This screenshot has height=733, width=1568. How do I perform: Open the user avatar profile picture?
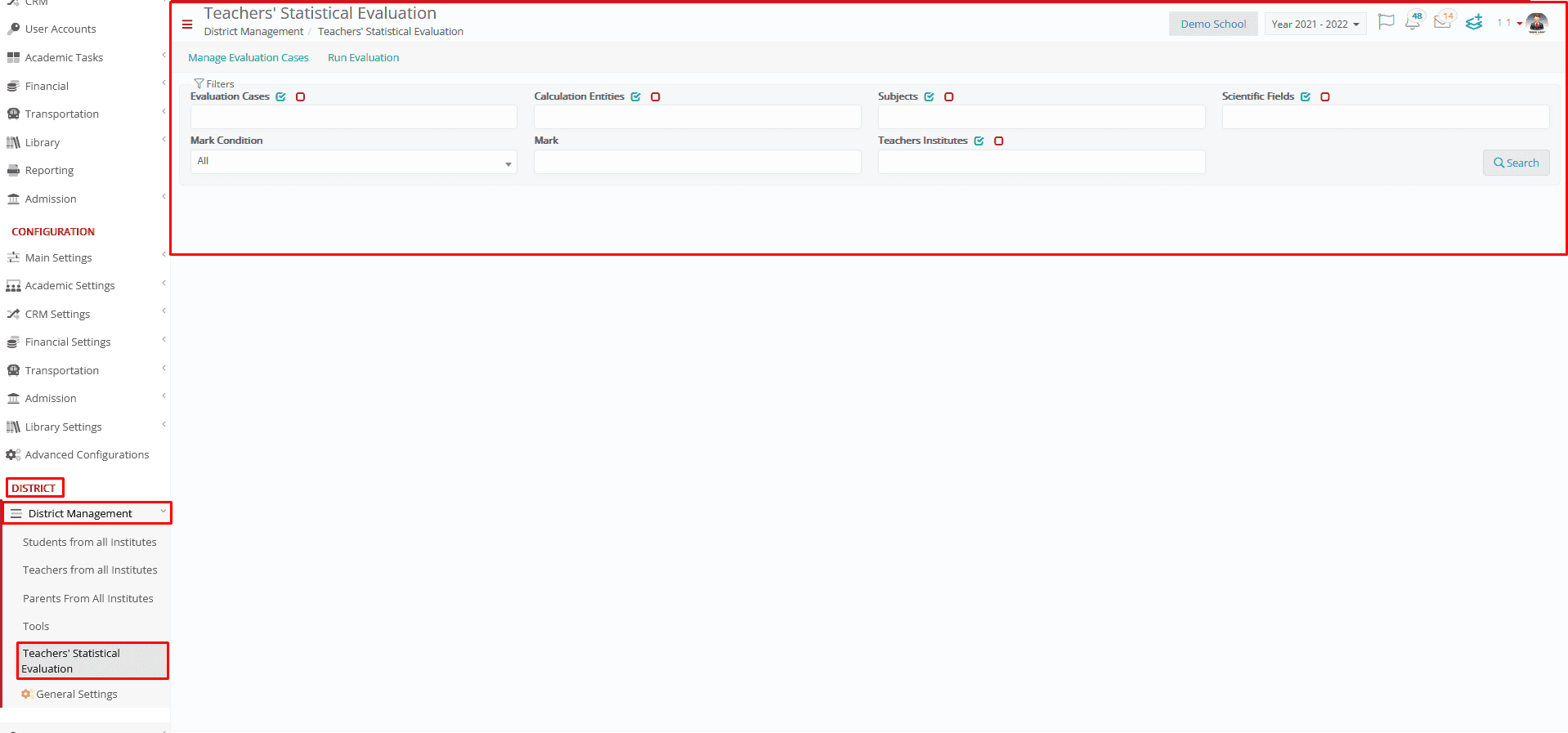1537,23
